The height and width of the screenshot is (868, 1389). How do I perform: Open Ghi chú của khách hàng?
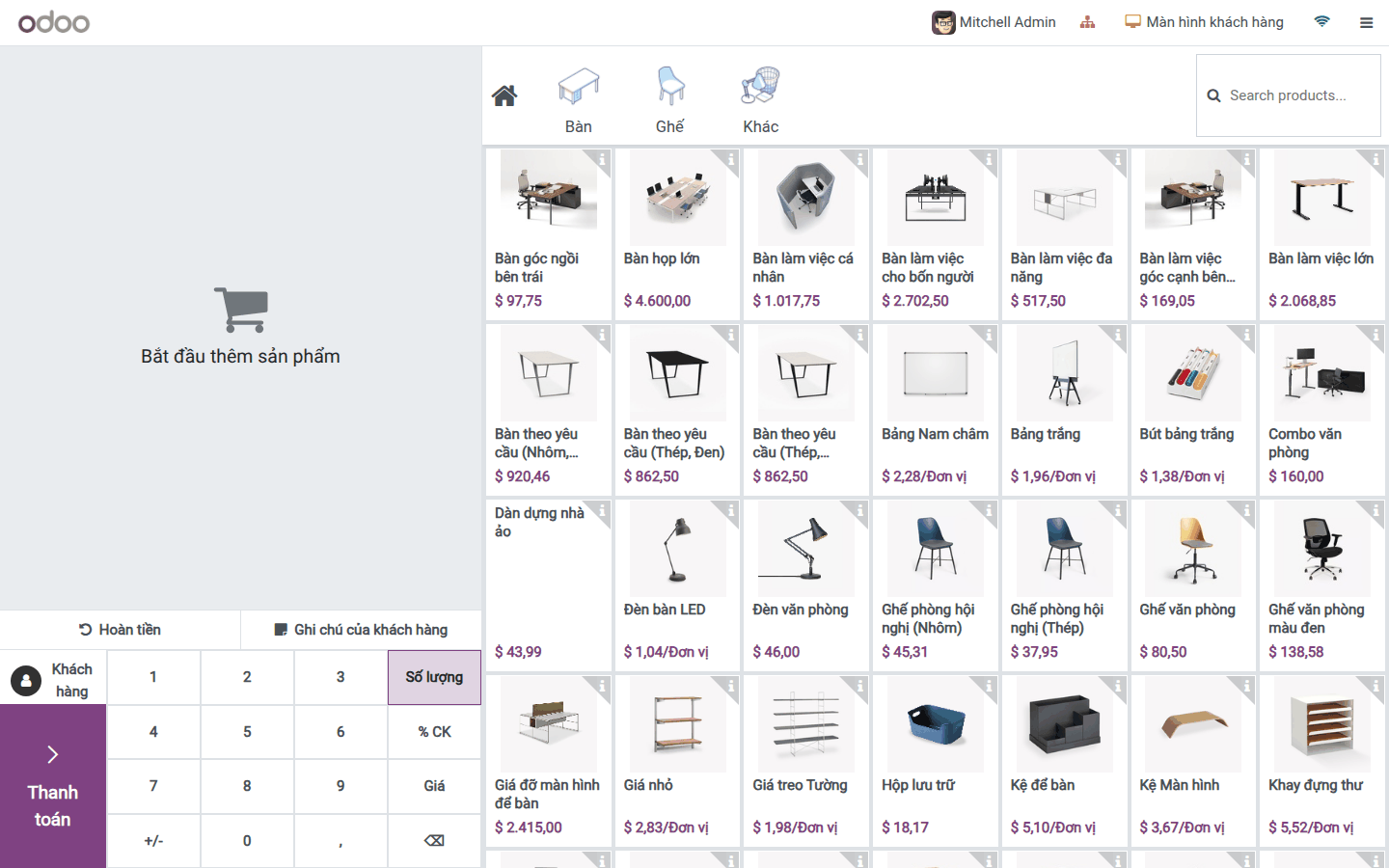tap(361, 630)
